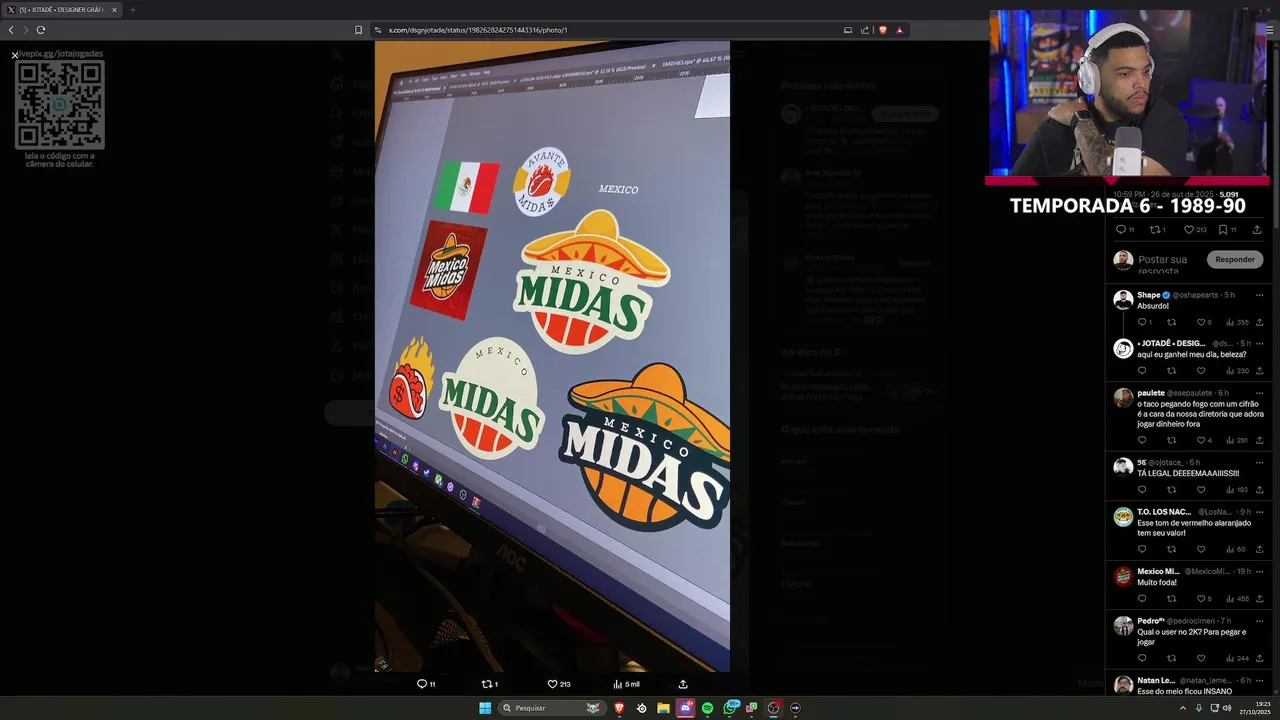The width and height of the screenshot is (1280, 720).
Task: Click the taskbar Pesquisar search box
Action: coord(553,708)
